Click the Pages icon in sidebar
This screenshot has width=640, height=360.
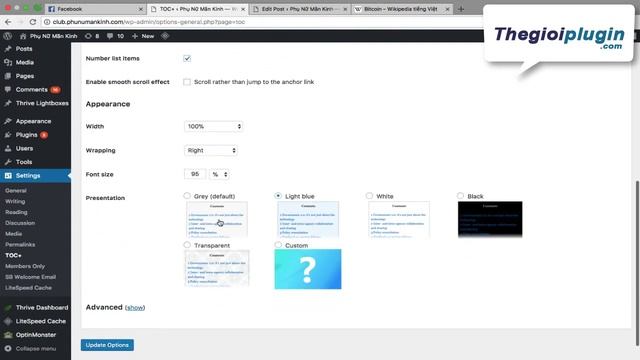(8, 76)
